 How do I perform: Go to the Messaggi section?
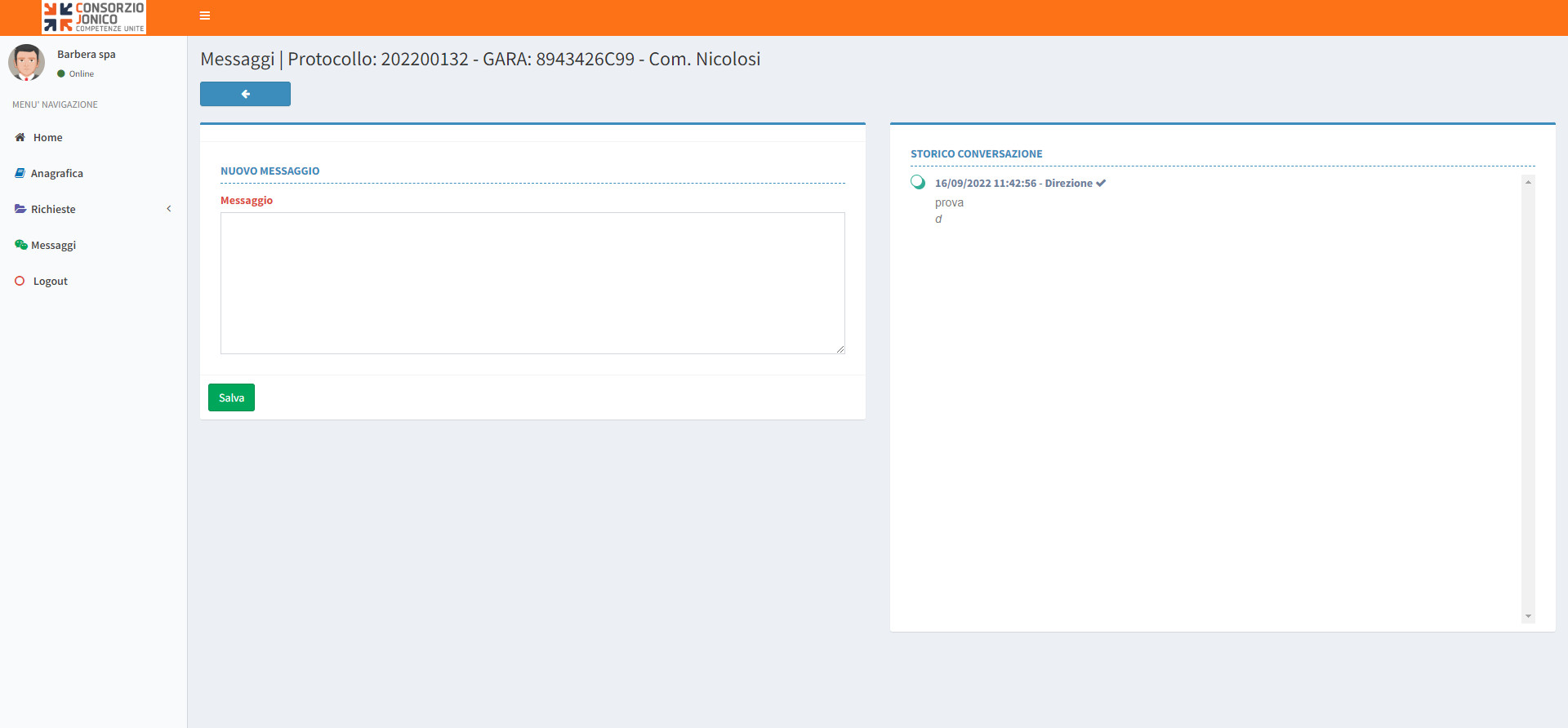54,245
